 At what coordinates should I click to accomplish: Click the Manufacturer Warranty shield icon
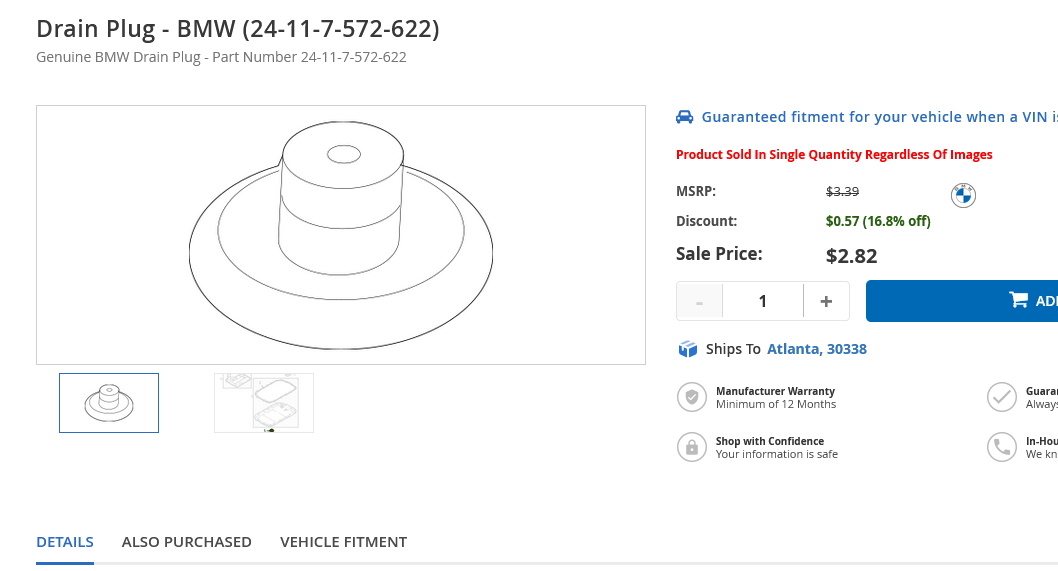click(x=692, y=397)
